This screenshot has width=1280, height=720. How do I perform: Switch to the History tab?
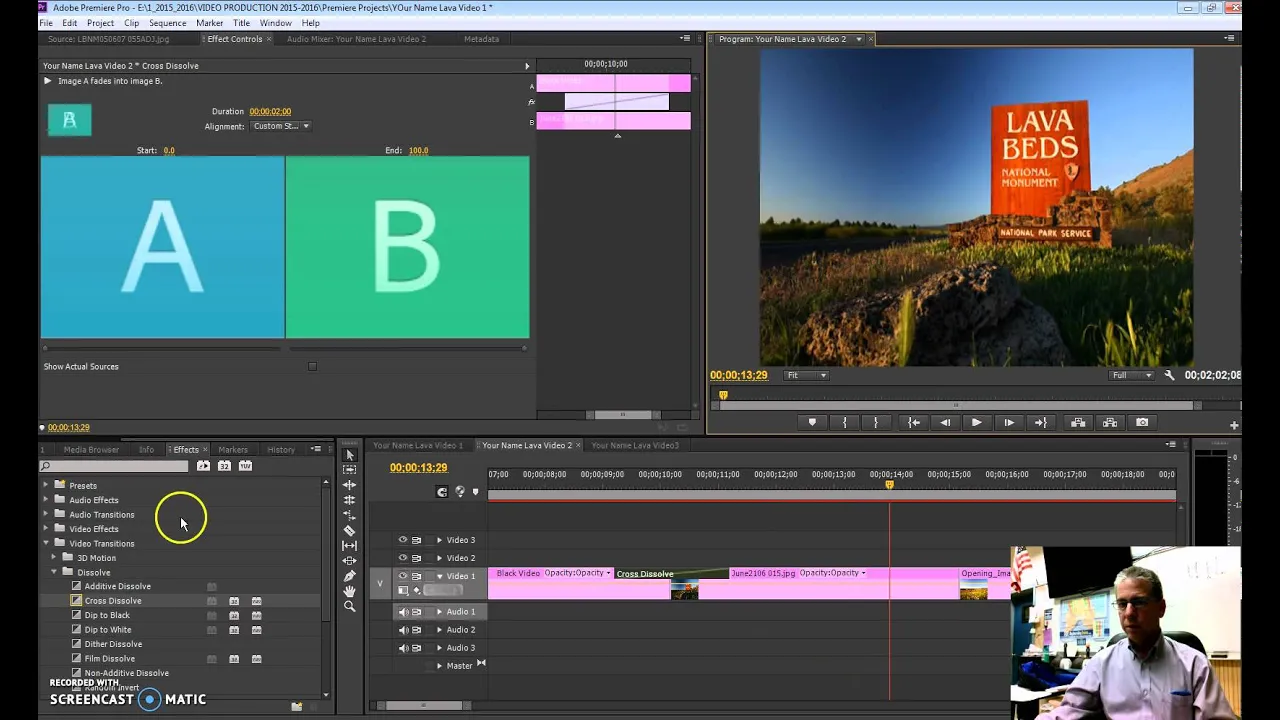tap(281, 450)
